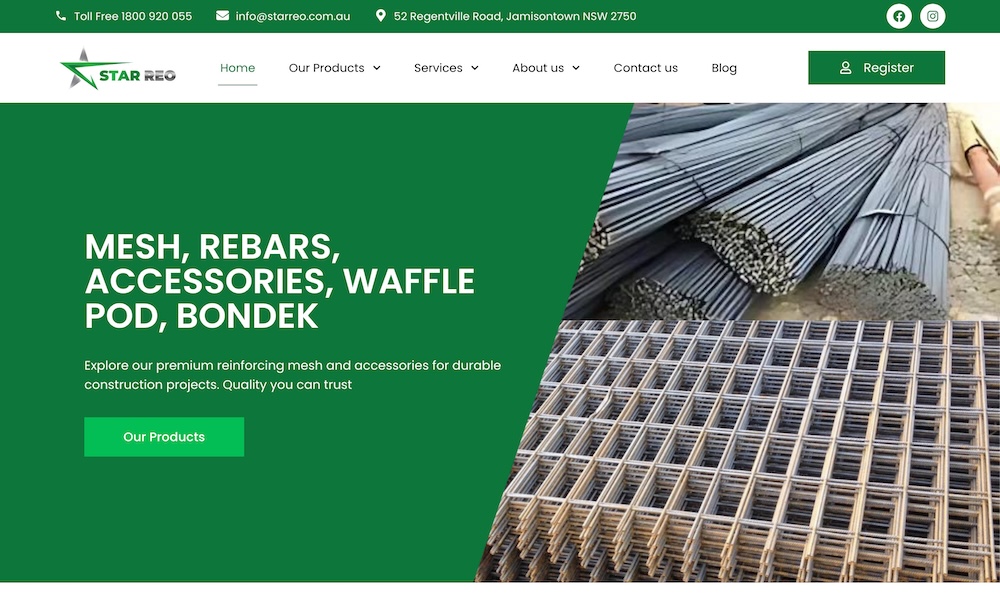
Task: Open the Facebook social icon
Action: point(899,16)
